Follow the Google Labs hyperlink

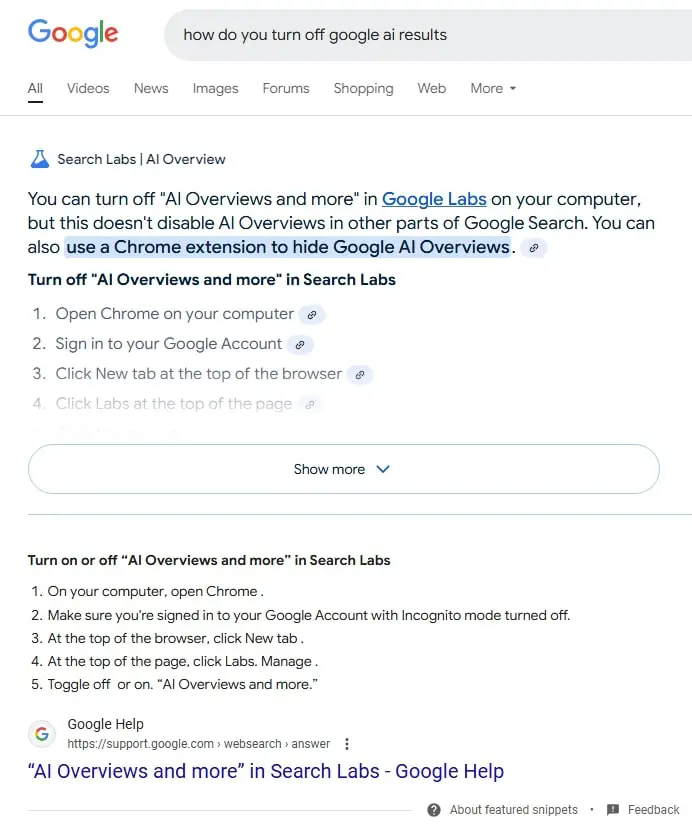(x=434, y=199)
